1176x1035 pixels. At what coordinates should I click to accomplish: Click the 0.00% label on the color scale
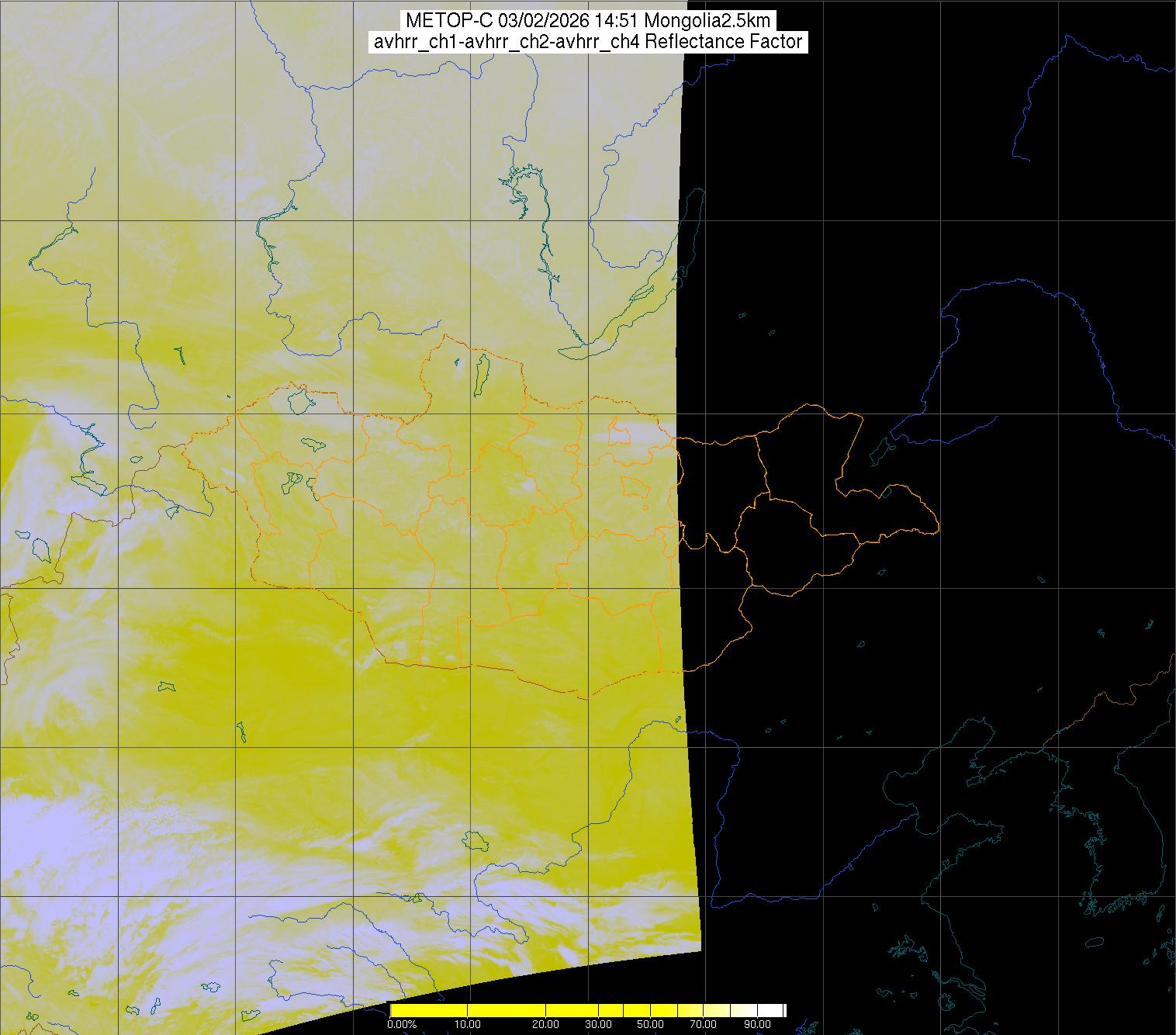401,1025
